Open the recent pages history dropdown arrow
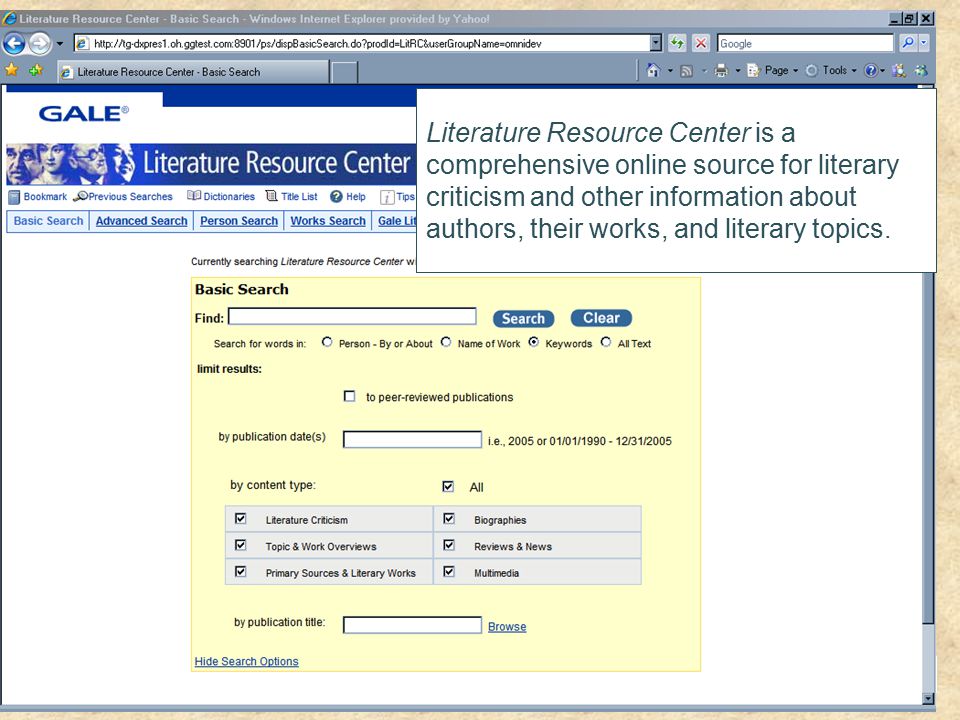The height and width of the screenshot is (720, 960). [60, 43]
